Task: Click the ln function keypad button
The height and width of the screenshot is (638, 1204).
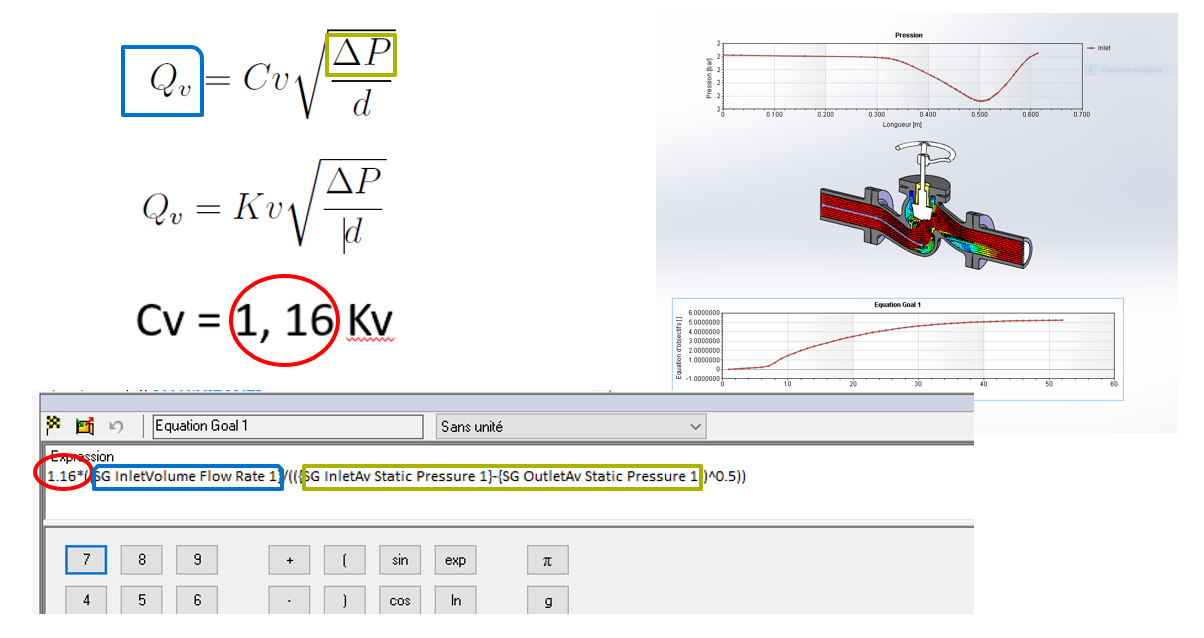Action: [455, 600]
